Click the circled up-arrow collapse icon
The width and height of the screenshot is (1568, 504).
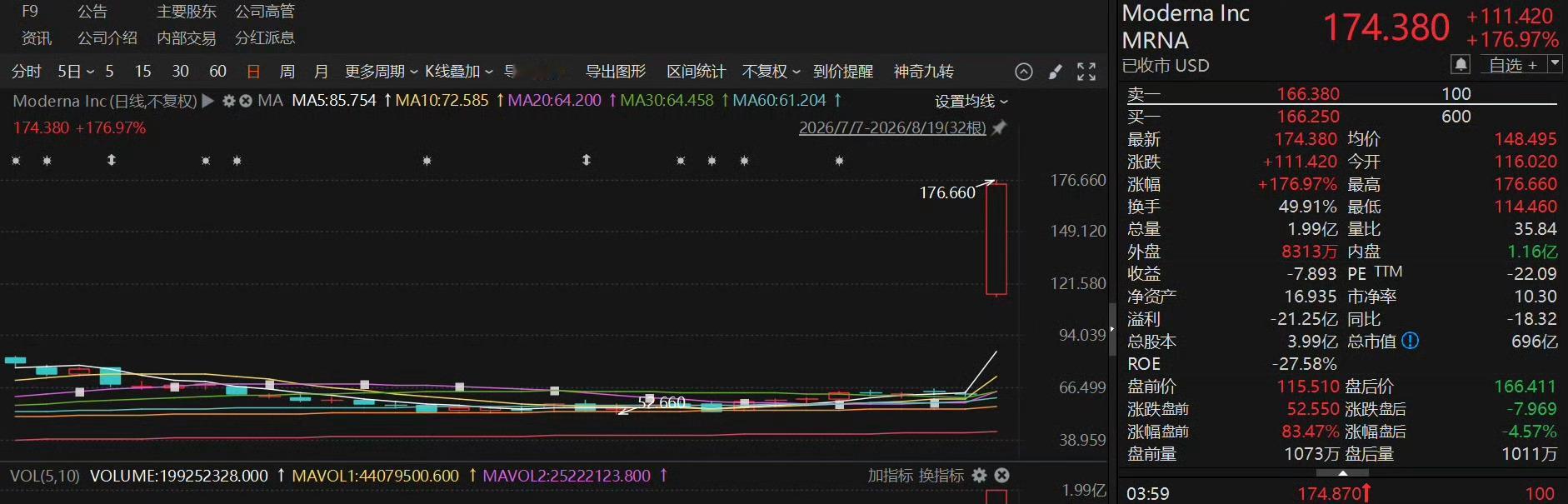1024,72
